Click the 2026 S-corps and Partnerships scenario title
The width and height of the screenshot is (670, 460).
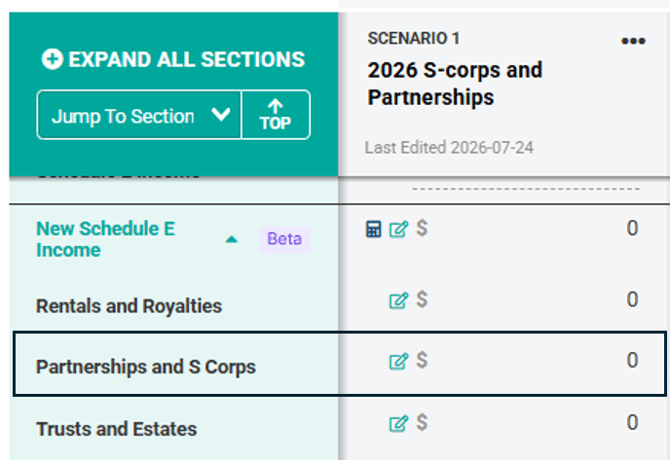pos(455,83)
